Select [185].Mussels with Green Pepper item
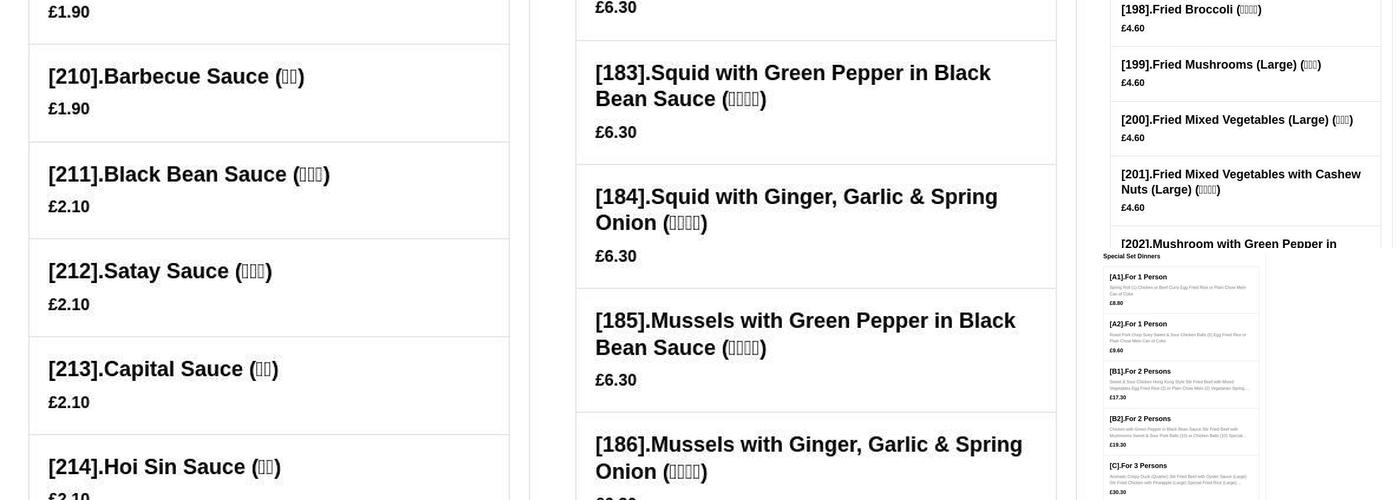The height and width of the screenshot is (500, 1400). [x=816, y=351]
